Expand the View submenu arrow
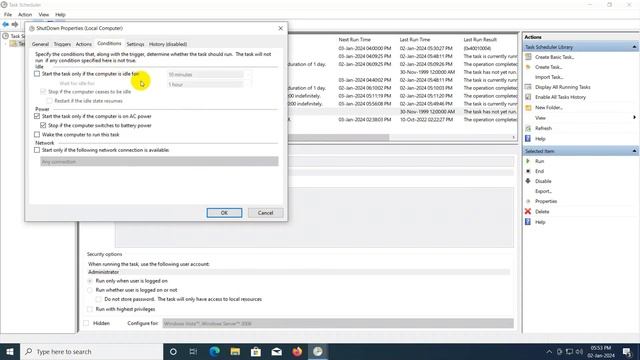Screen dimensions: 640x360 pos(634,118)
